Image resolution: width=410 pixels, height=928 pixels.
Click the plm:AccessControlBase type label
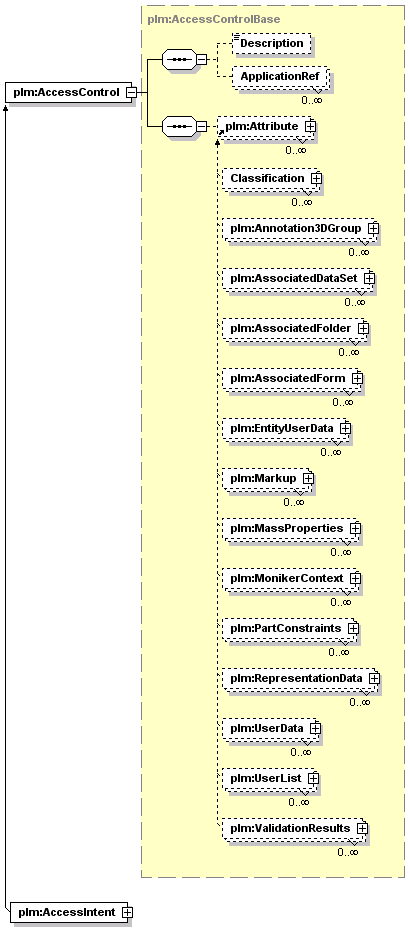[214, 20]
